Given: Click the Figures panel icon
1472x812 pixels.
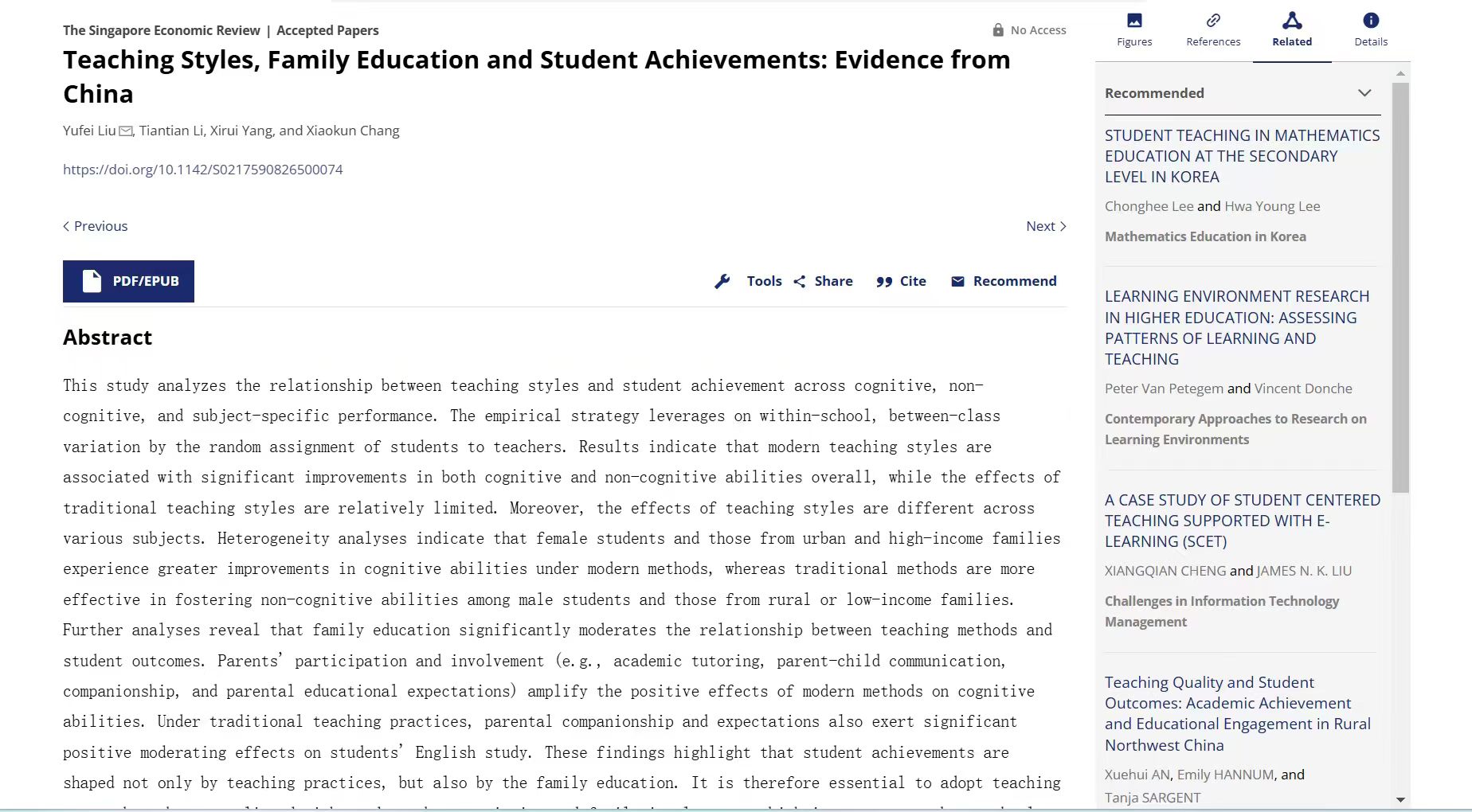Looking at the screenshot, I should (1134, 21).
